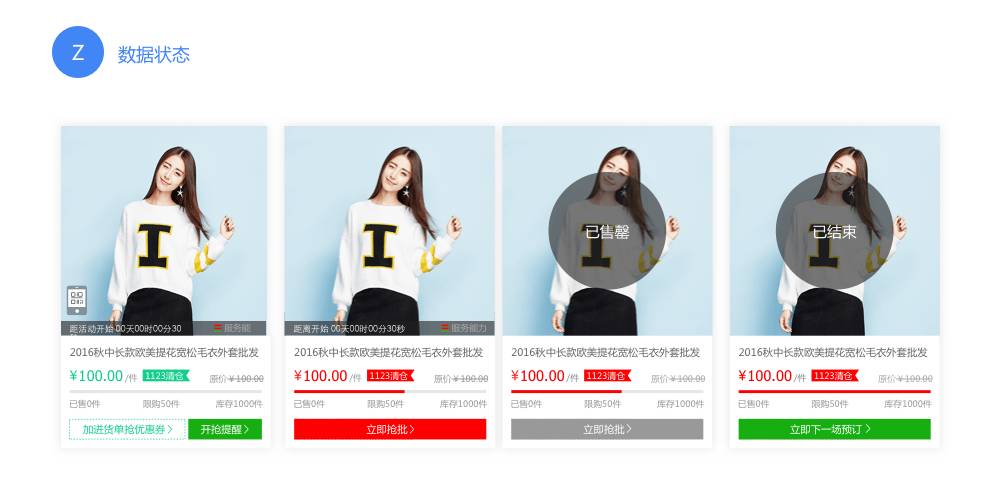Click 服务能力 icon on second product image
This screenshot has width=1000, height=490.
[464, 328]
